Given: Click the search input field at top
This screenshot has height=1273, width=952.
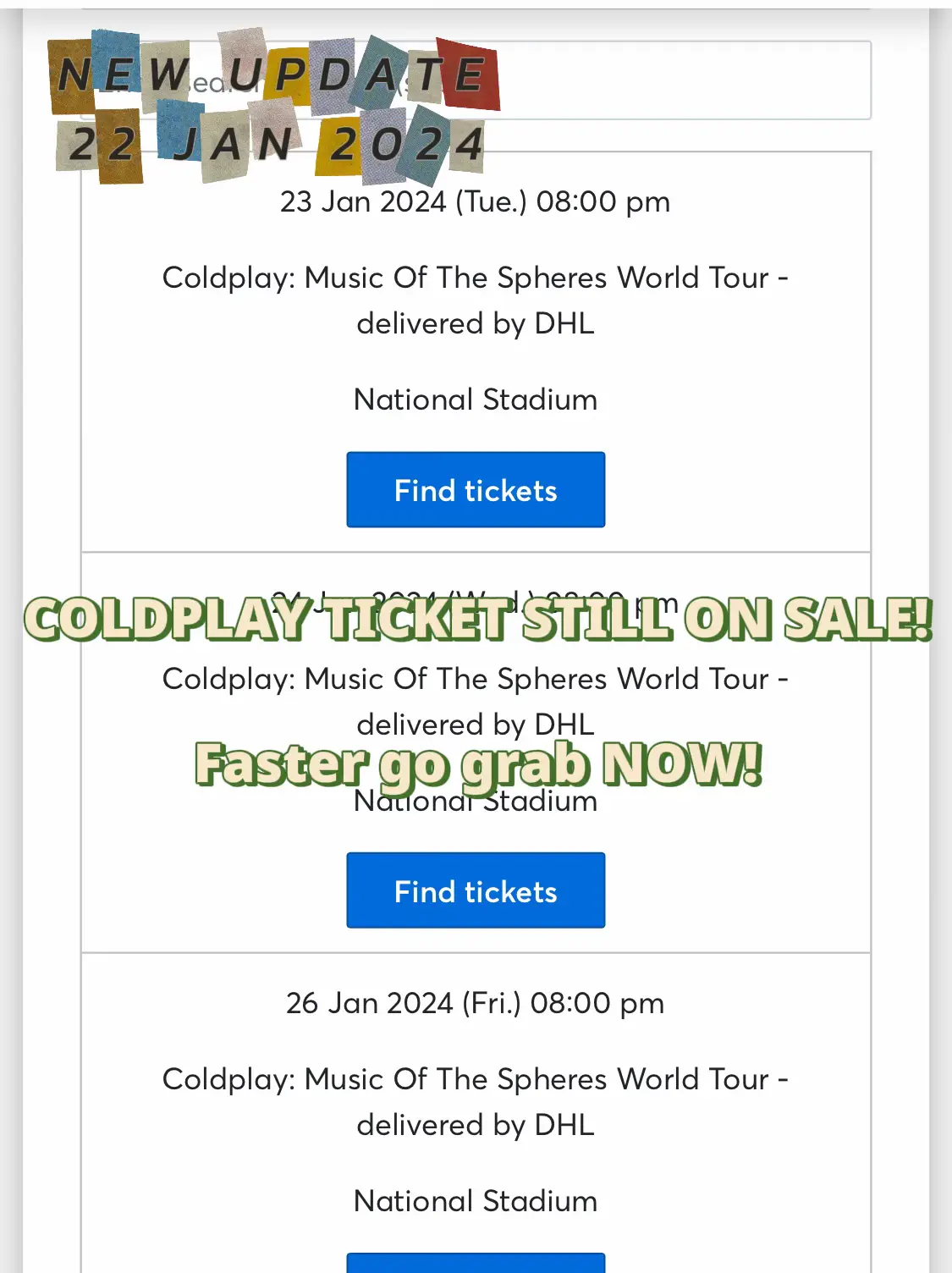Looking at the screenshot, I should pyautogui.click(x=476, y=80).
